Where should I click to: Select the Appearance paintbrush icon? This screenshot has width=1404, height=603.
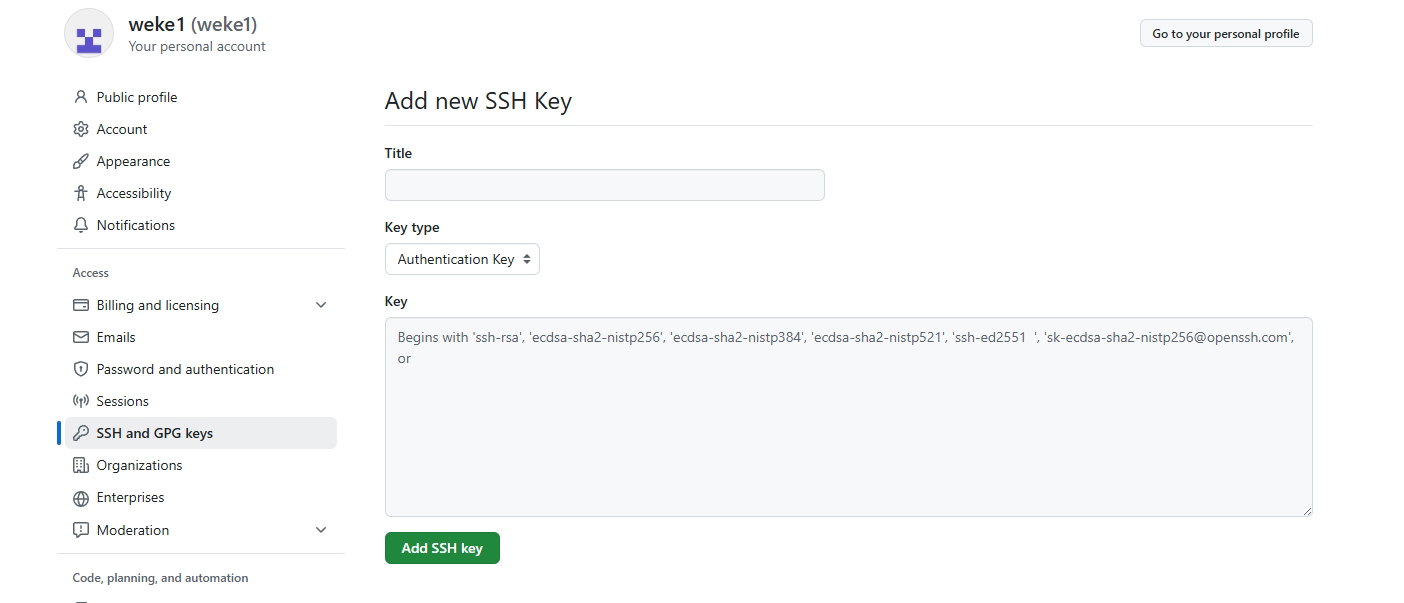[80, 160]
